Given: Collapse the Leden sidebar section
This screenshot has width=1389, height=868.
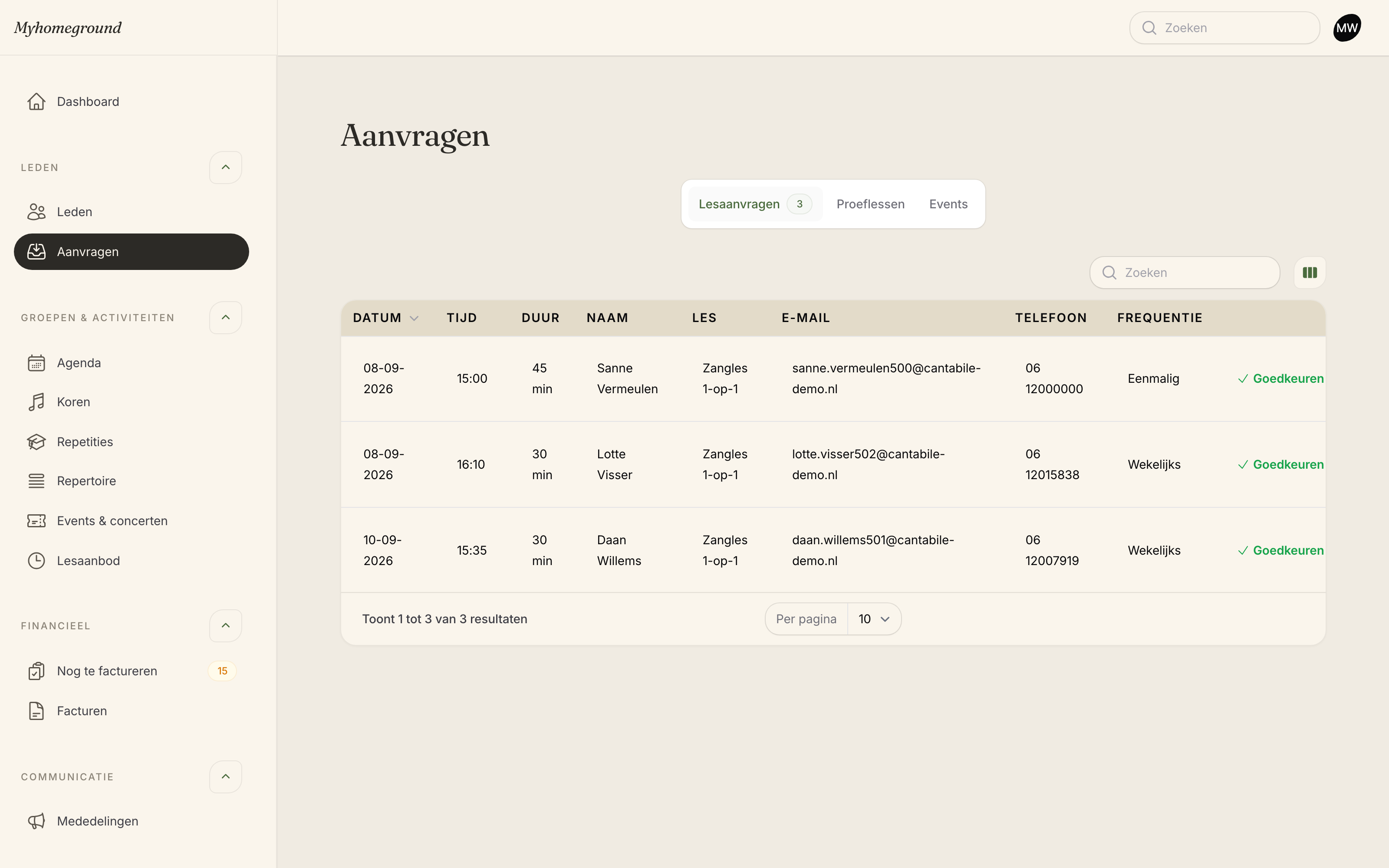Looking at the screenshot, I should [226, 168].
